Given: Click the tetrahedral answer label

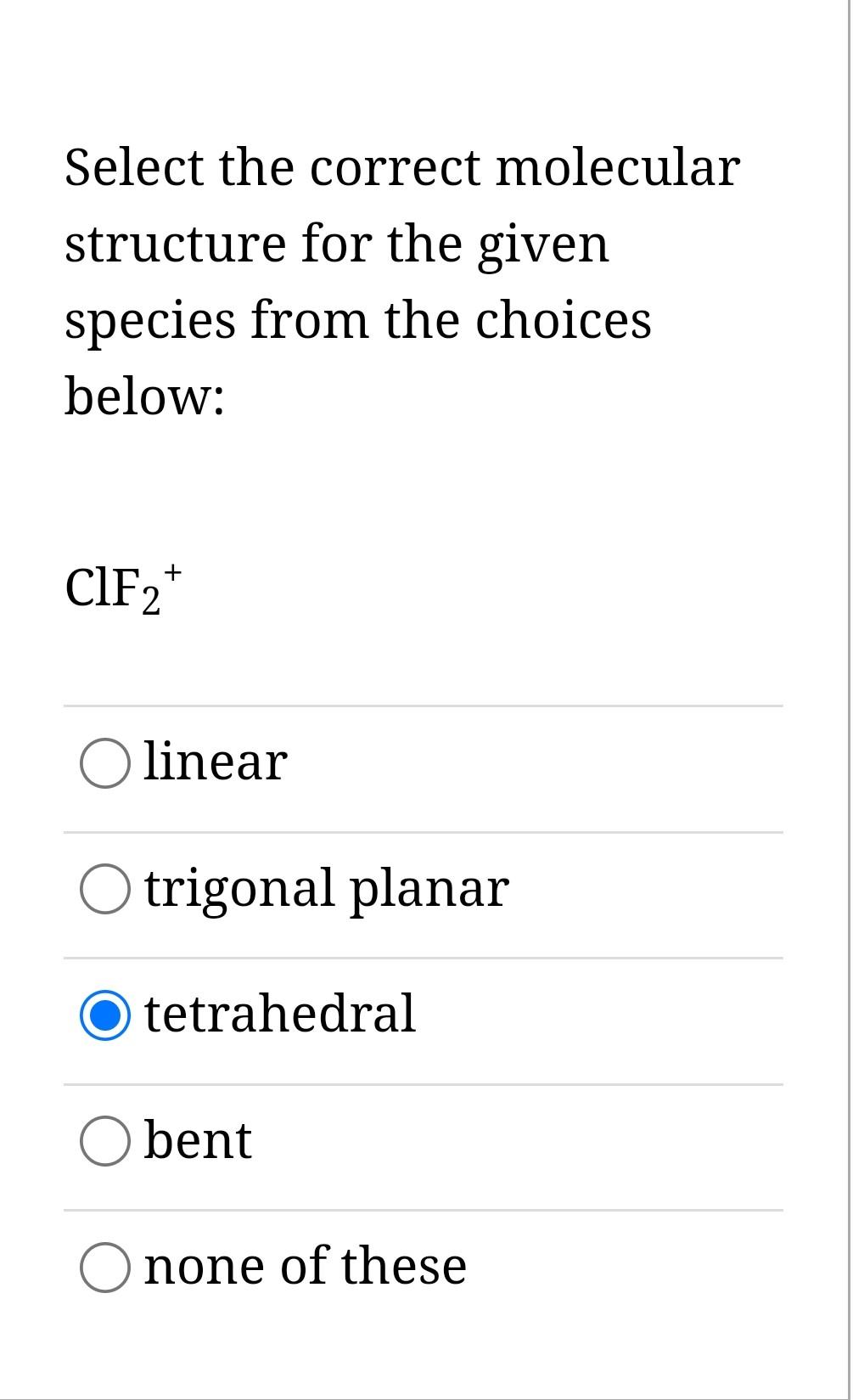Looking at the screenshot, I should (279, 1015).
